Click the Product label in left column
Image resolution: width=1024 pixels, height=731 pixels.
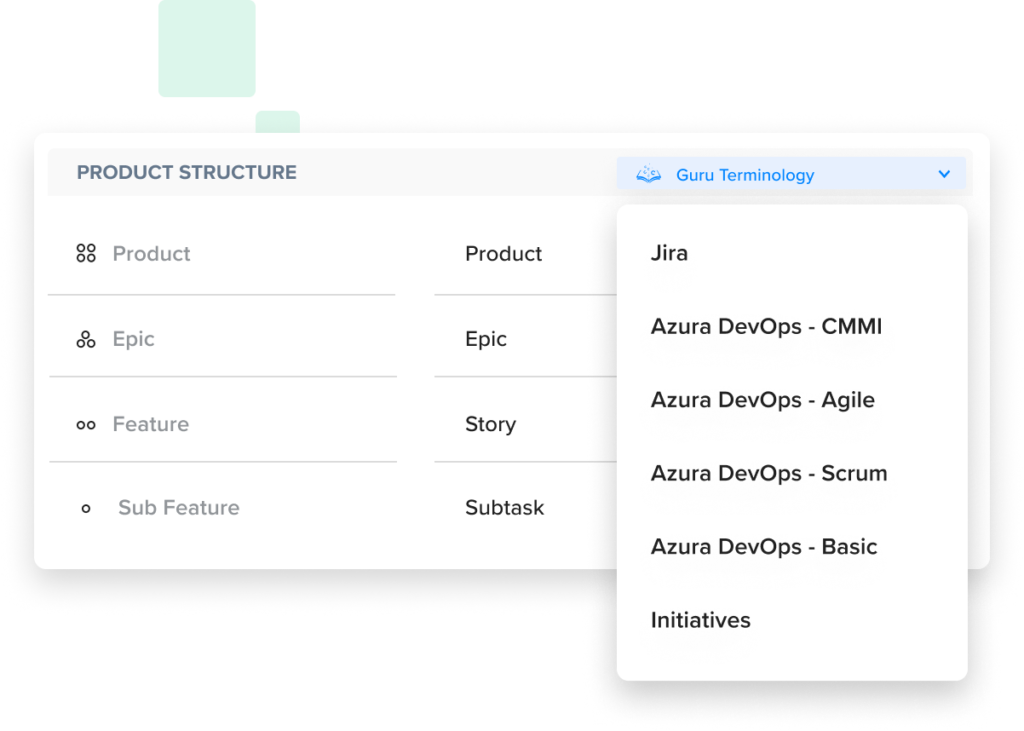pos(151,254)
